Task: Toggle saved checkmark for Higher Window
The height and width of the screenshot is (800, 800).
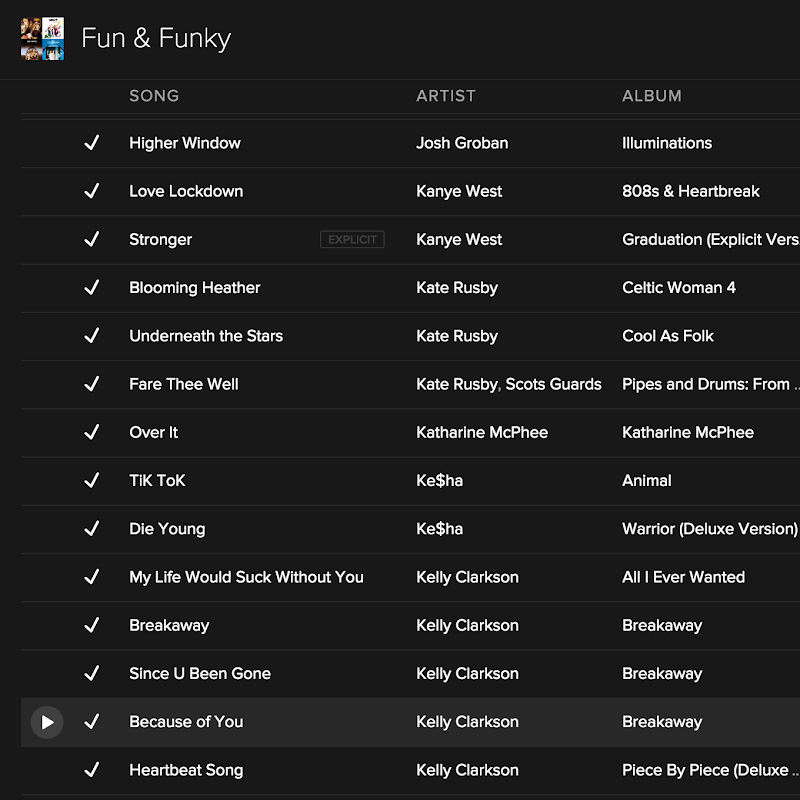Action: pos(92,143)
